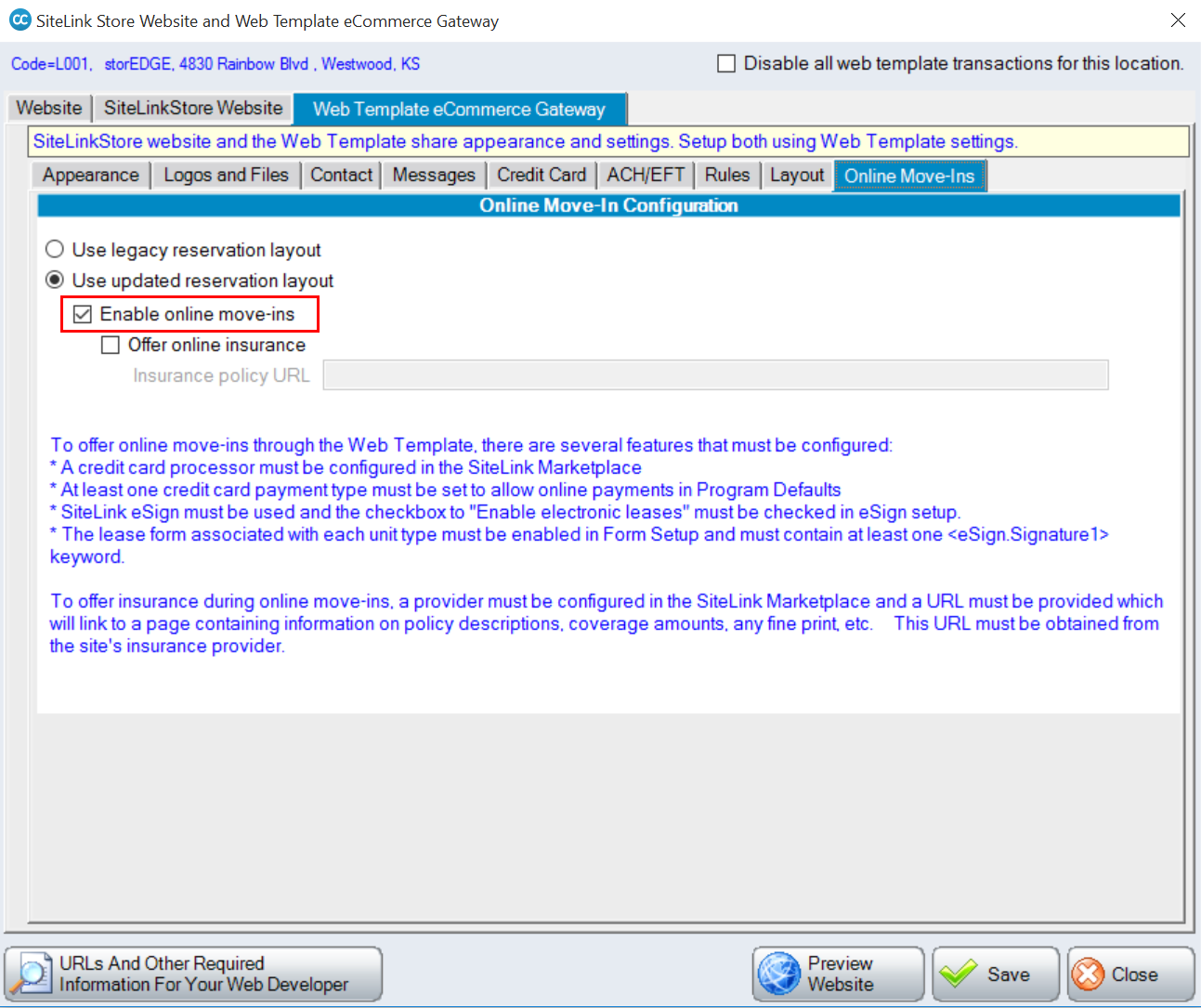Click location text Code=L001, storEDGE
The image size is (1201, 1008).
click(215, 64)
